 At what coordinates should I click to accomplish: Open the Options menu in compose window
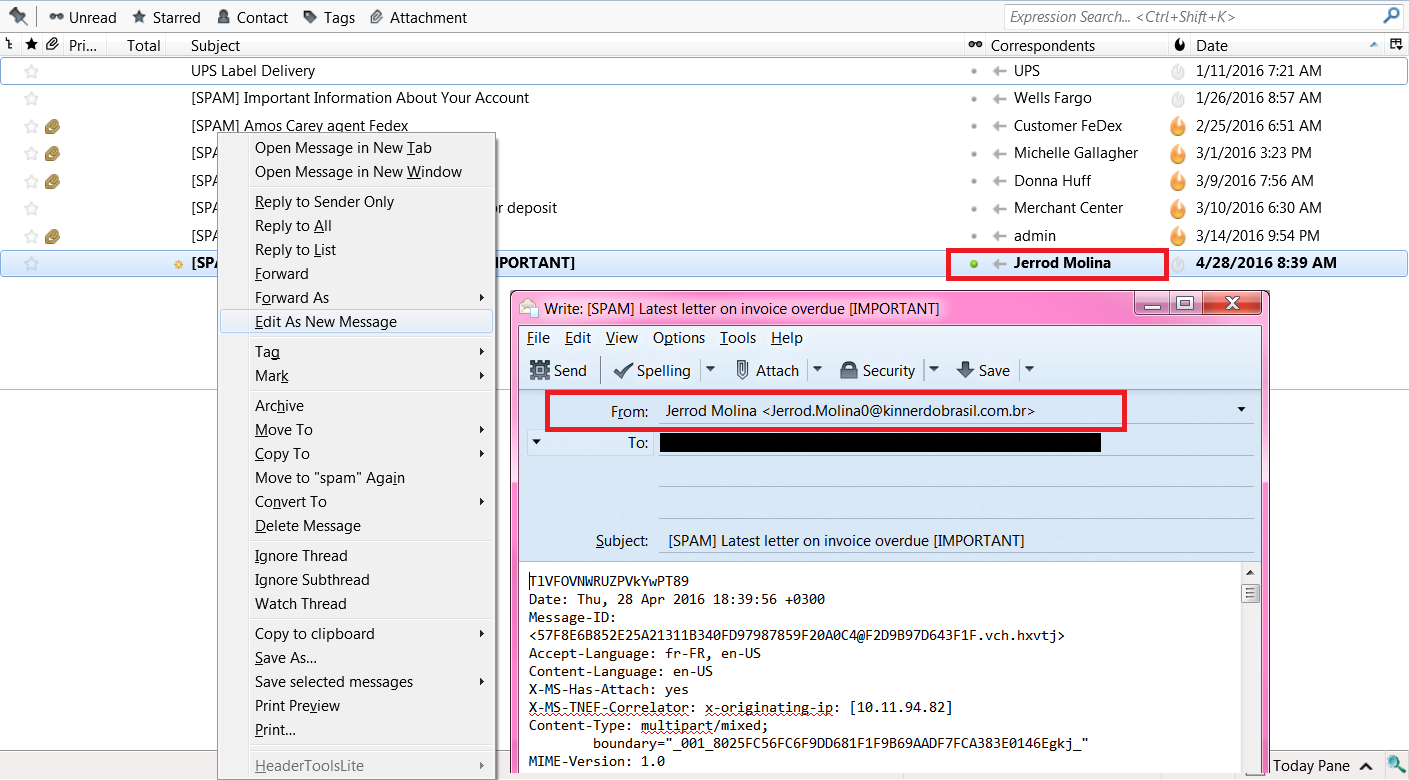(678, 338)
